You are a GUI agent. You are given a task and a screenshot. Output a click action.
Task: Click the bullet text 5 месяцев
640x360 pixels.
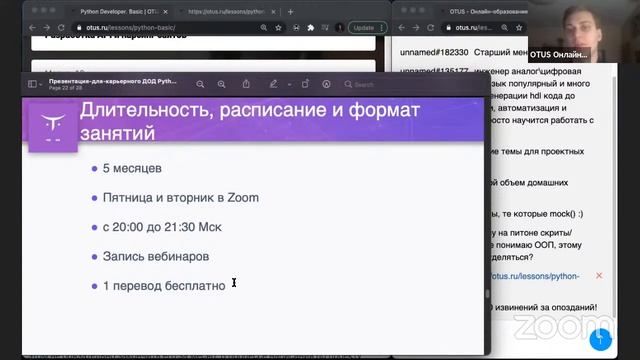[x=132, y=168]
